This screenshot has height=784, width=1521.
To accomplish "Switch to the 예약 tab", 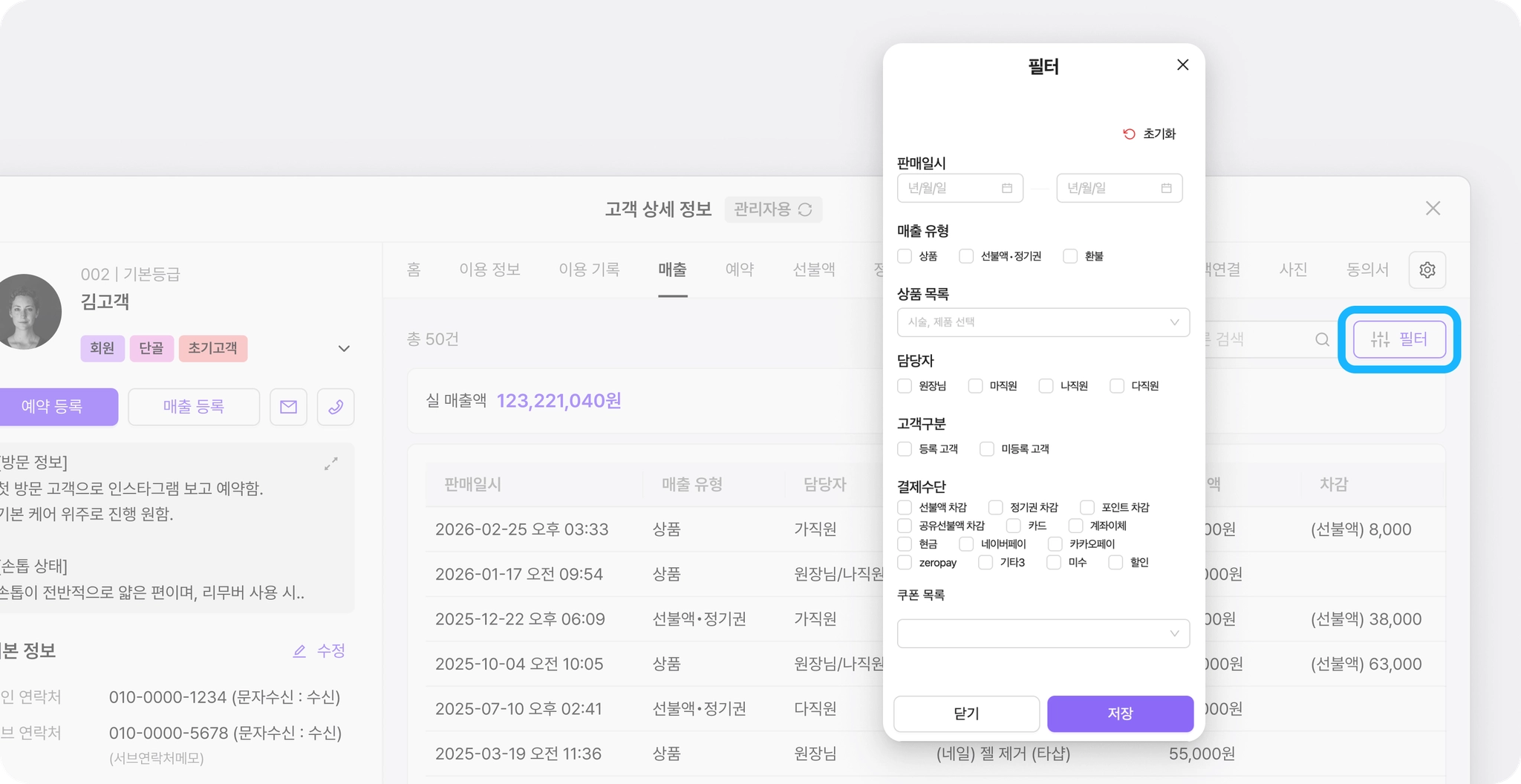I will coord(740,269).
